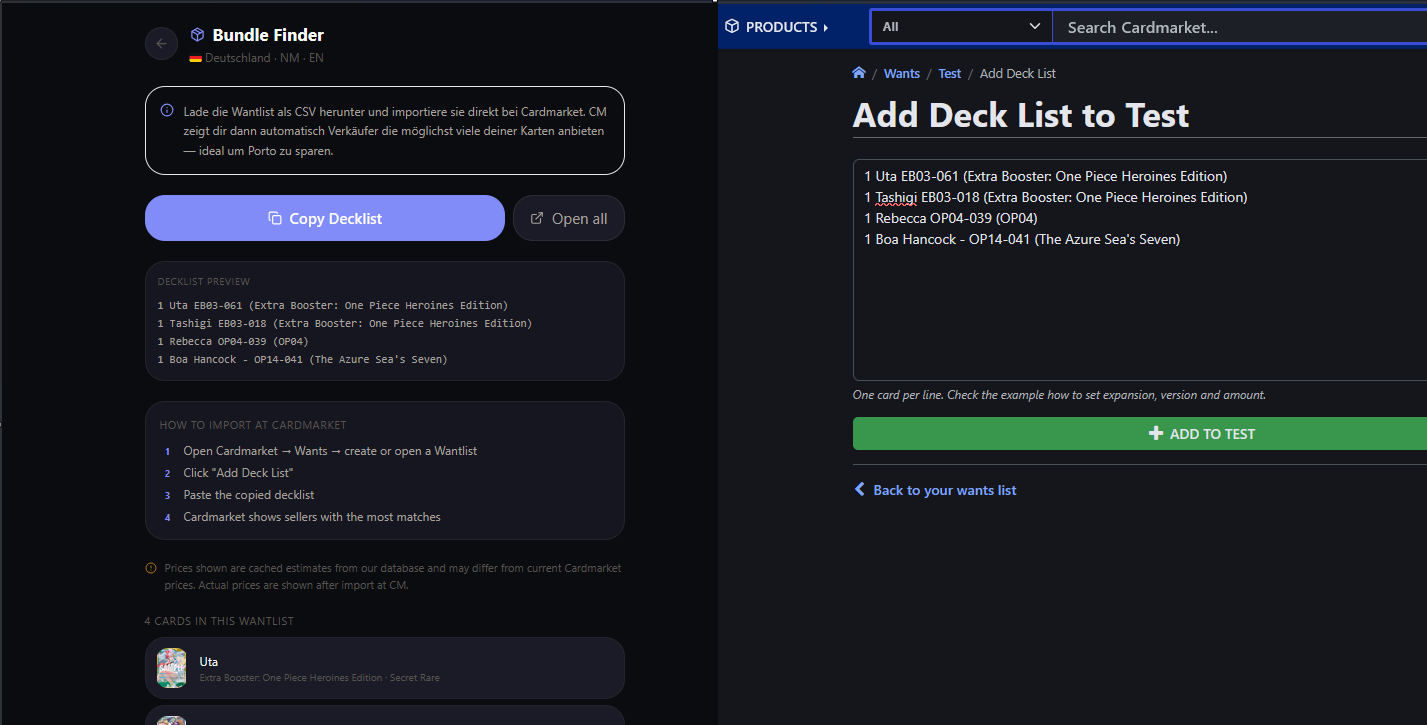The height and width of the screenshot is (725, 1427).
Task: Click the back arrow beside Bundle Finder
Action: point(161,43)
